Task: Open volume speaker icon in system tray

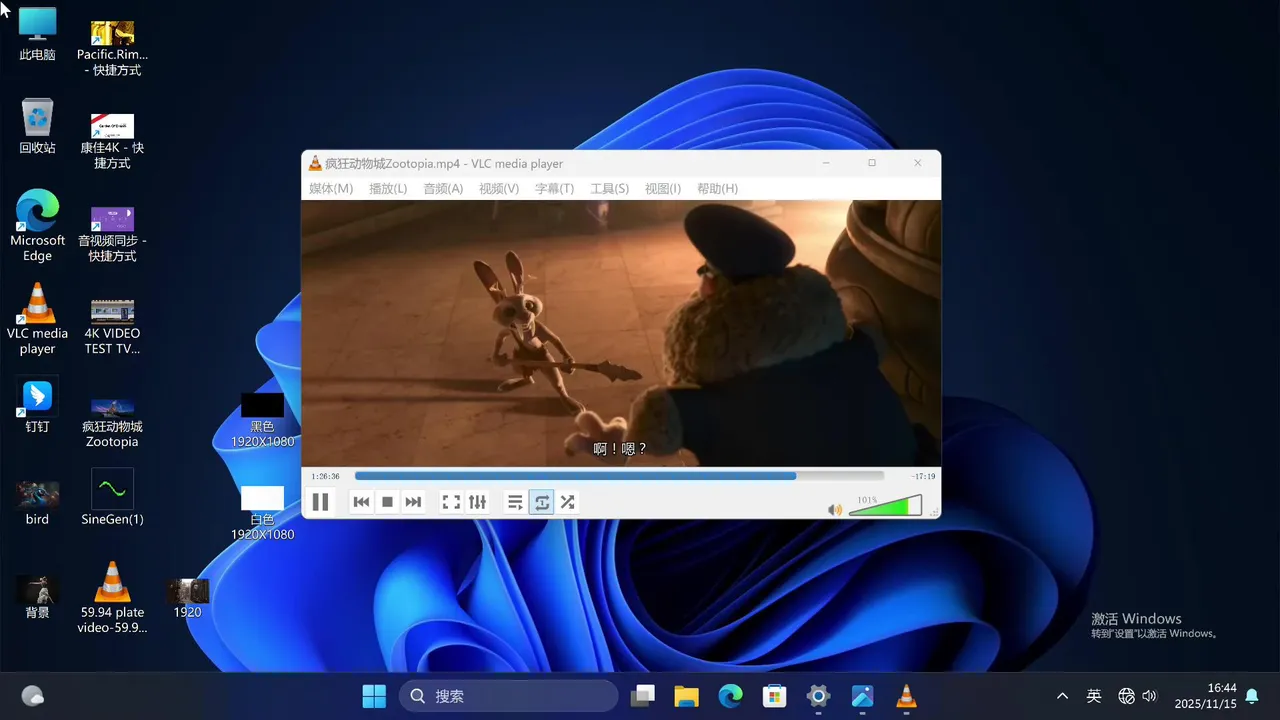Action: tap(1149, 696)
